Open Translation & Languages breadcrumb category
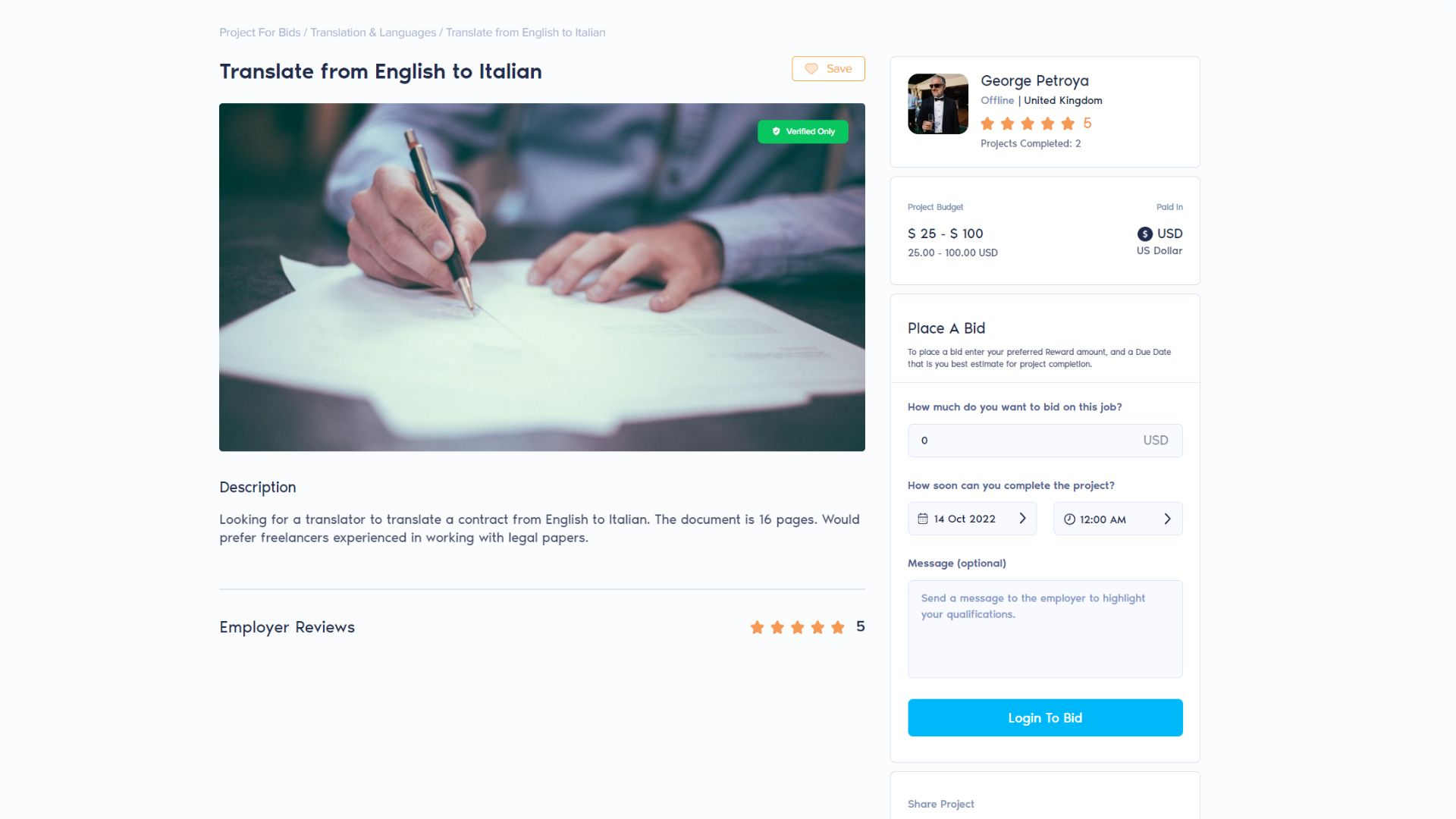 373,33
